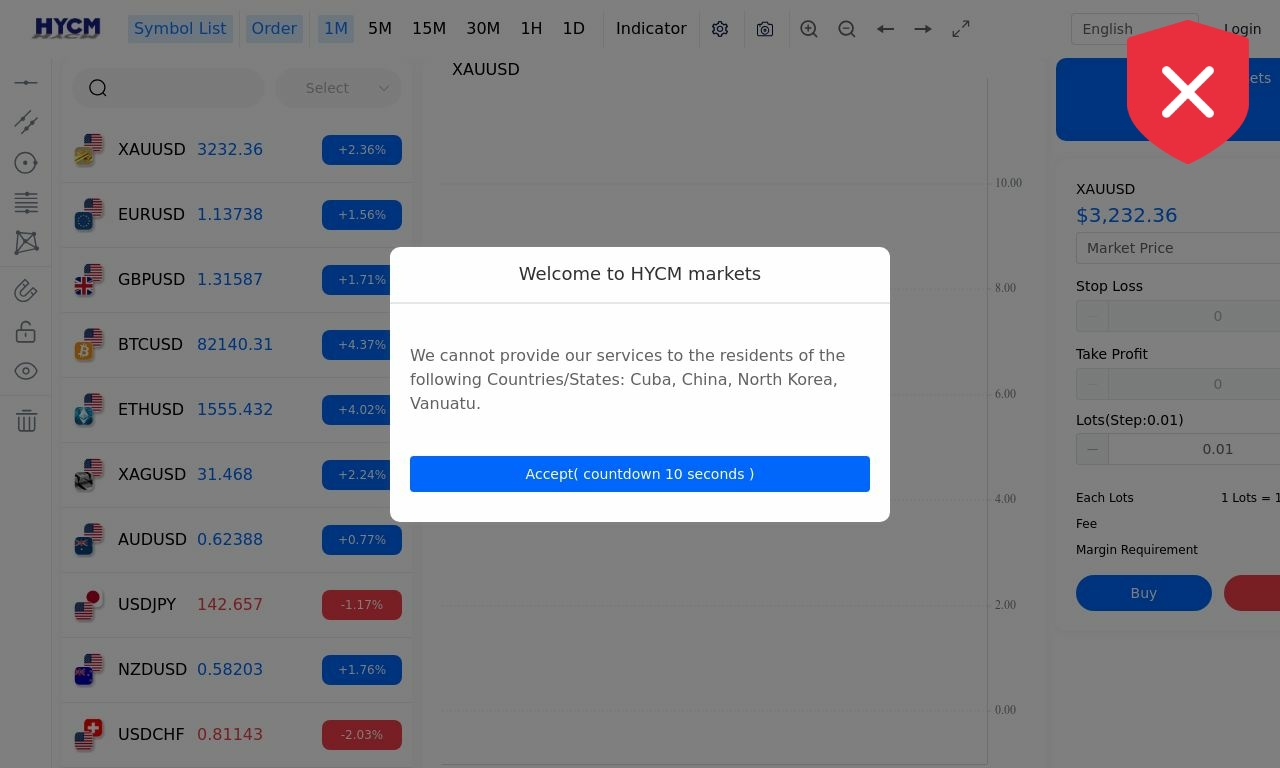Click the red shield error icon
Viewport: 1280px width, 768px height.
(x=1188, y=92)
